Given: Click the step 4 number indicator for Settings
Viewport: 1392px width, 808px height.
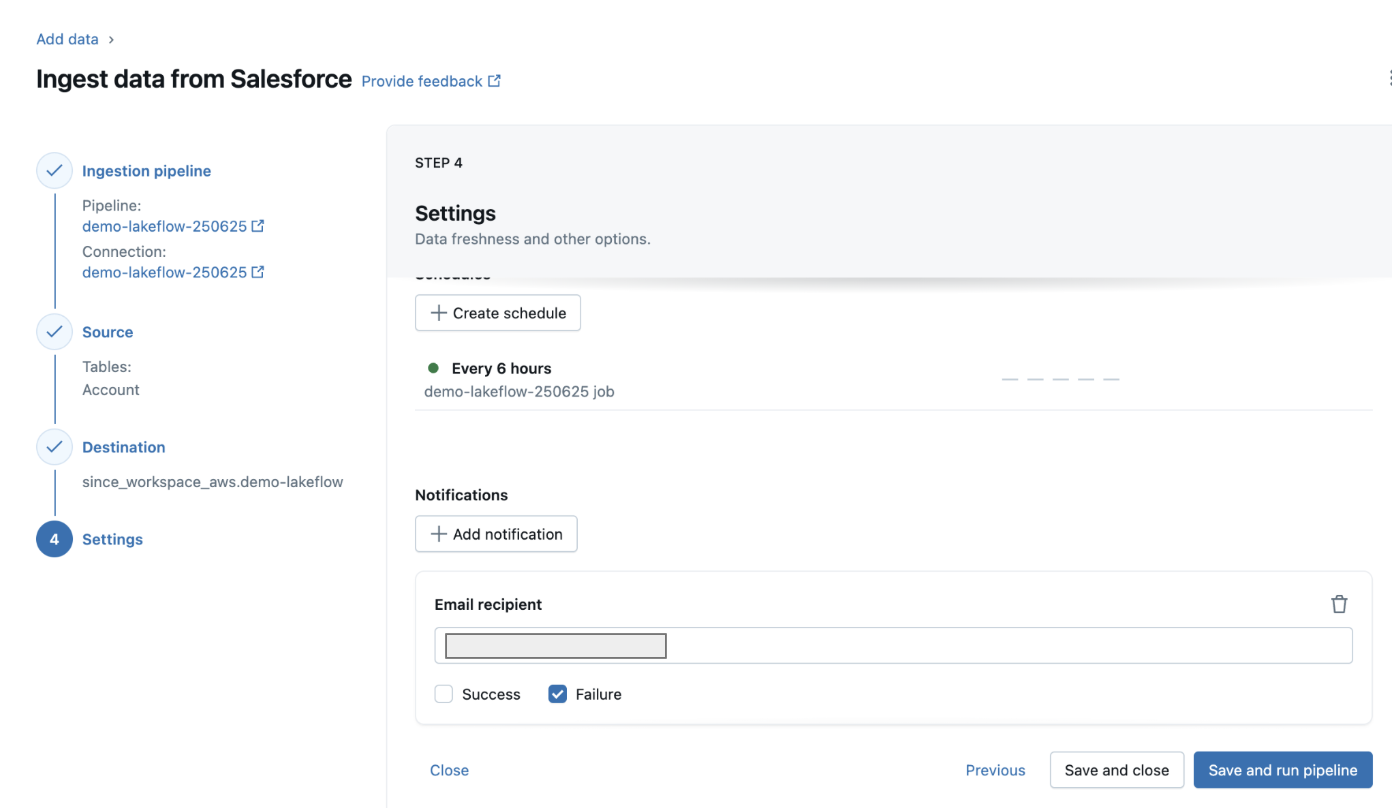Looking at the screenshot, I should 54,538.
